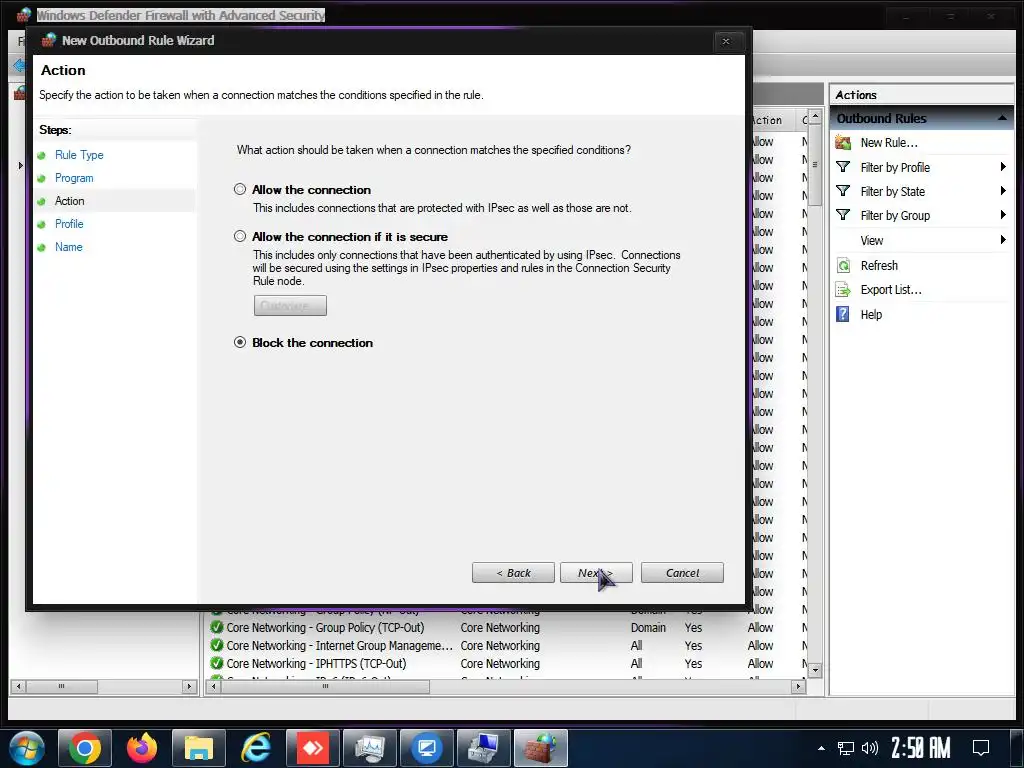
Task: Click the volume speaker tray icon
Action: click(869, 748)
